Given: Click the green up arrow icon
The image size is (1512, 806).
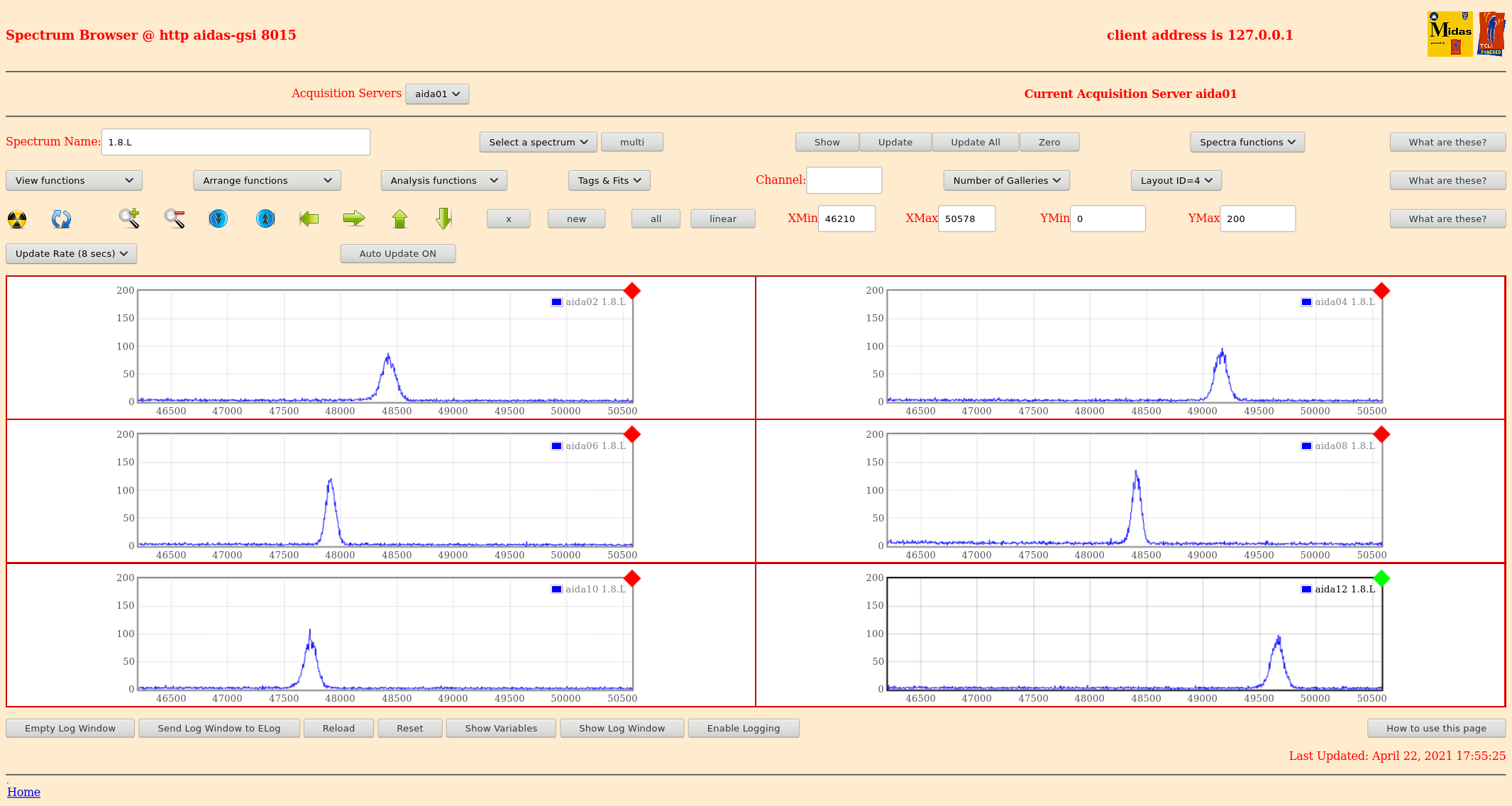Looking at the screenshot, I should click(399, 219).
